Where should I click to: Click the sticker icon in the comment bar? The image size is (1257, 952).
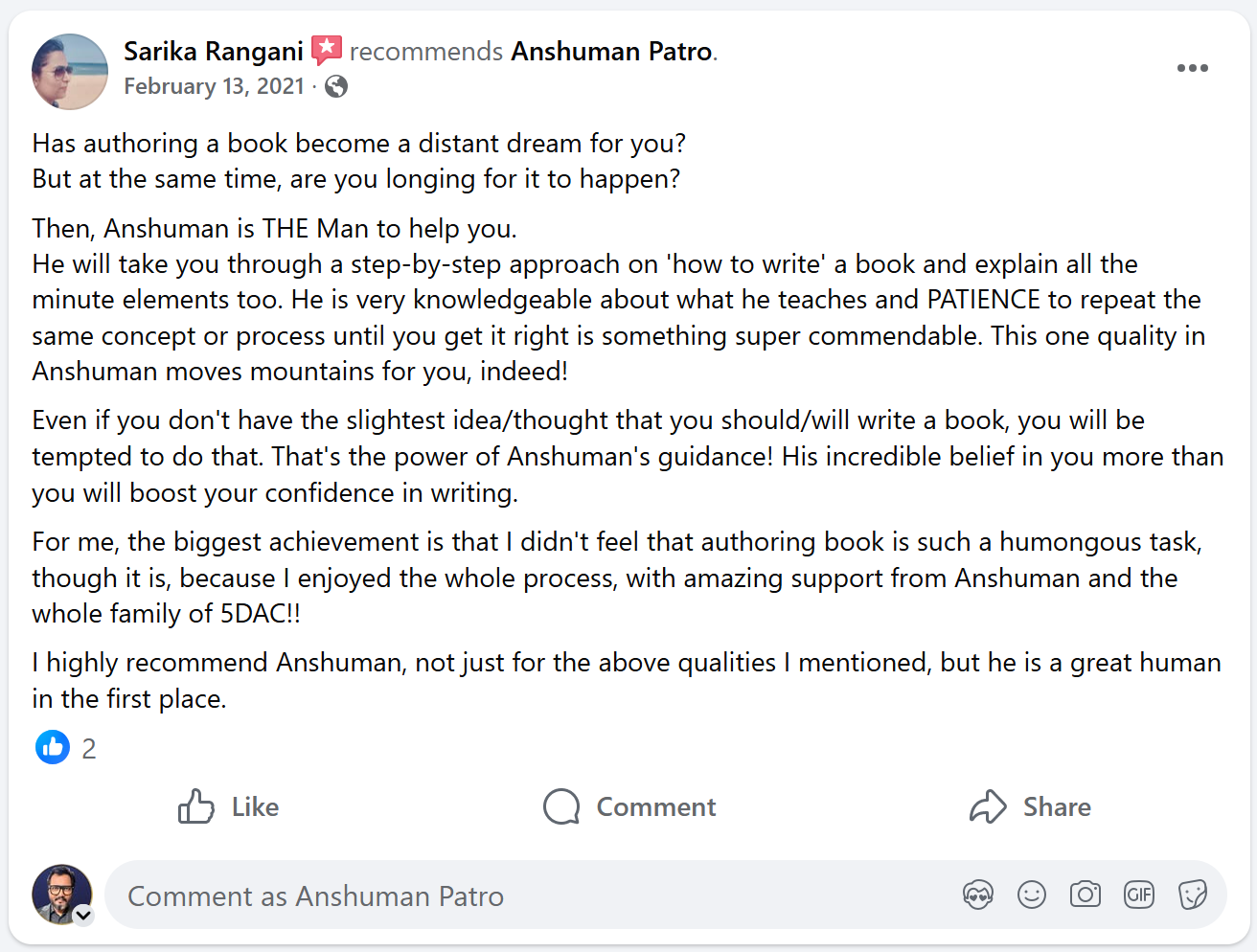click(x=1193, y=894)
